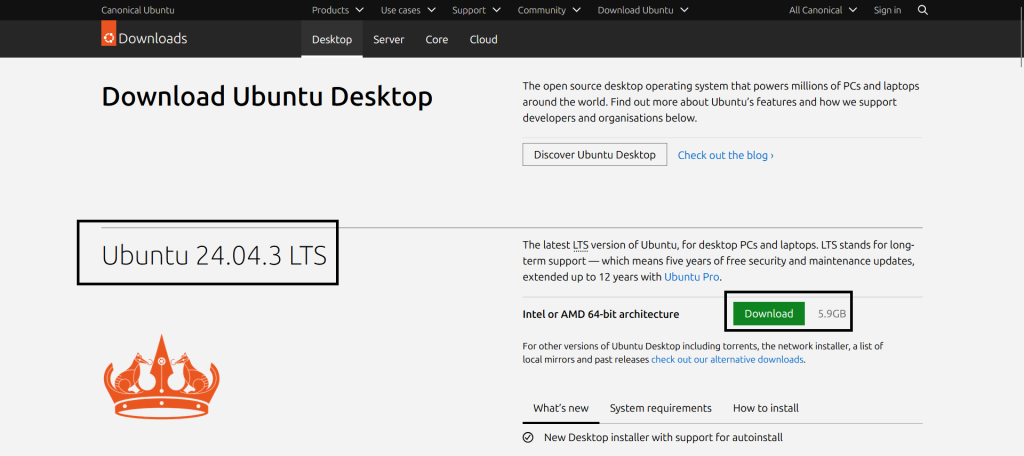This screenshot has width=1024, height=456.
Task: Open the check out our alternative downloads link
Action: 728,359
